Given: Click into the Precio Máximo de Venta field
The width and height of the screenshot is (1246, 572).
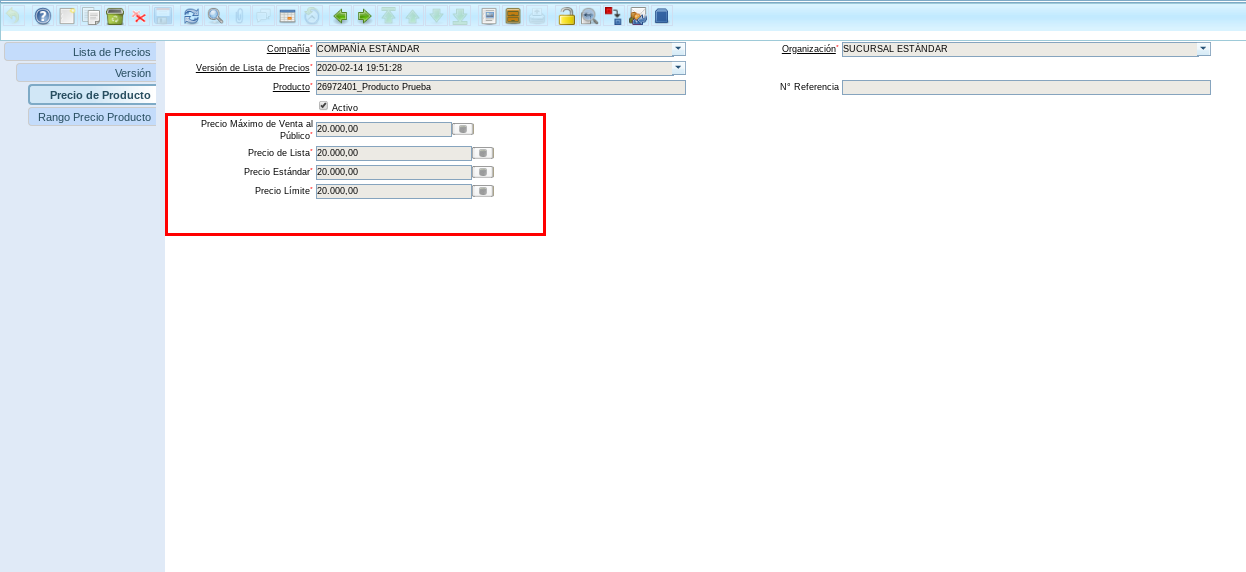Looking at the screenshot, I should point(384,129).
